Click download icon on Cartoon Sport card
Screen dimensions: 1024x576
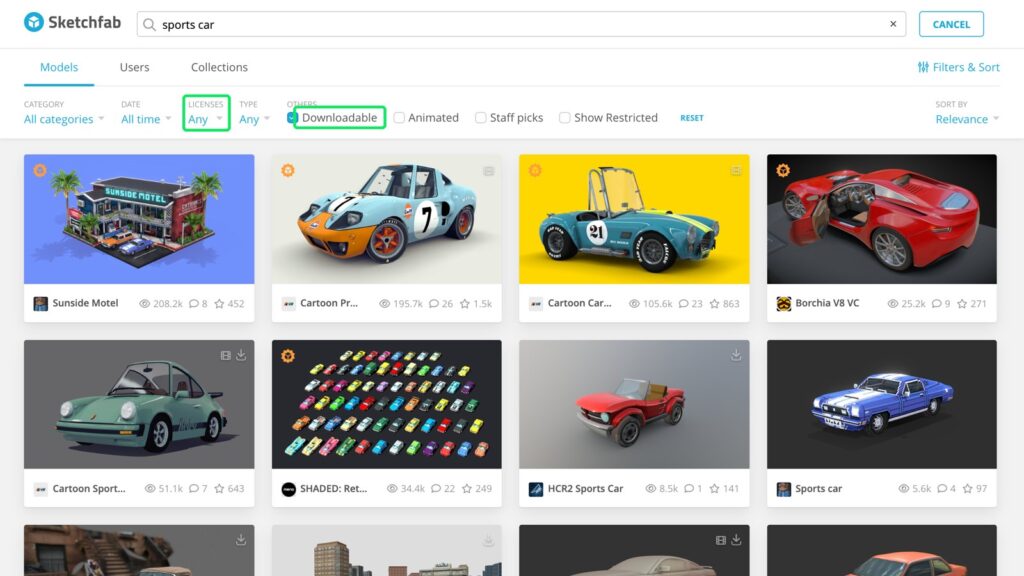pos(241,355)
